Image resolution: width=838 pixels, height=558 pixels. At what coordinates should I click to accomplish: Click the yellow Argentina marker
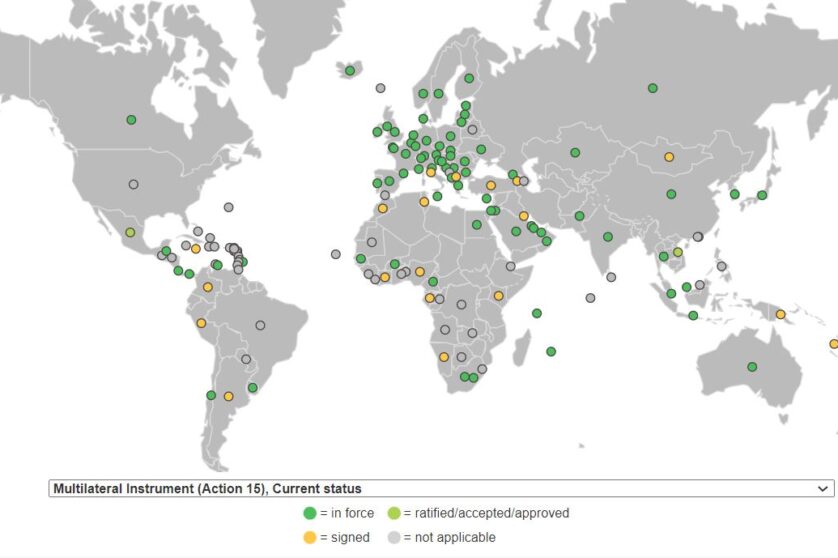point(229,397)
